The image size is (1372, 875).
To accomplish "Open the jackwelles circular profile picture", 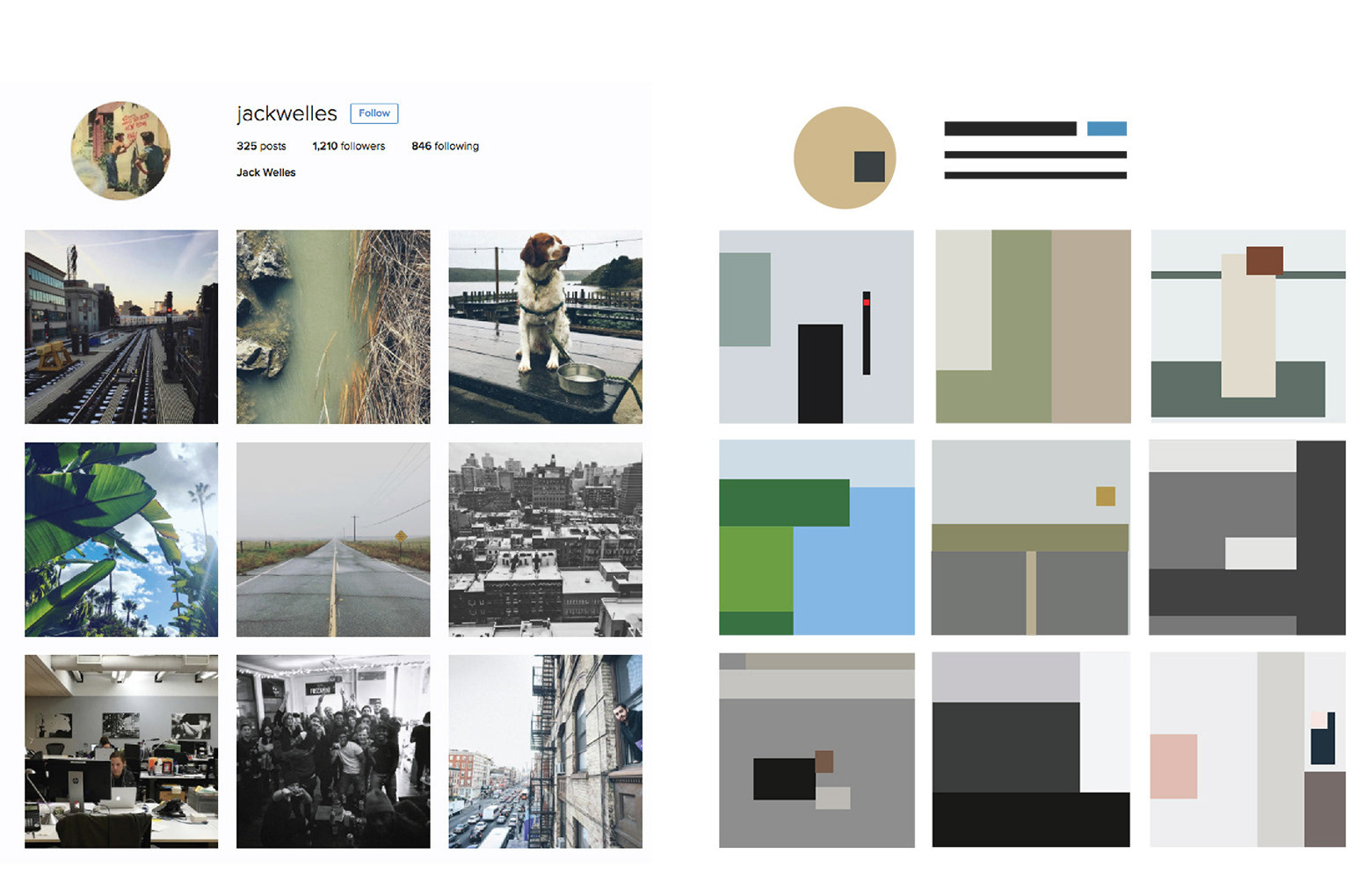I will click(120, 150).
